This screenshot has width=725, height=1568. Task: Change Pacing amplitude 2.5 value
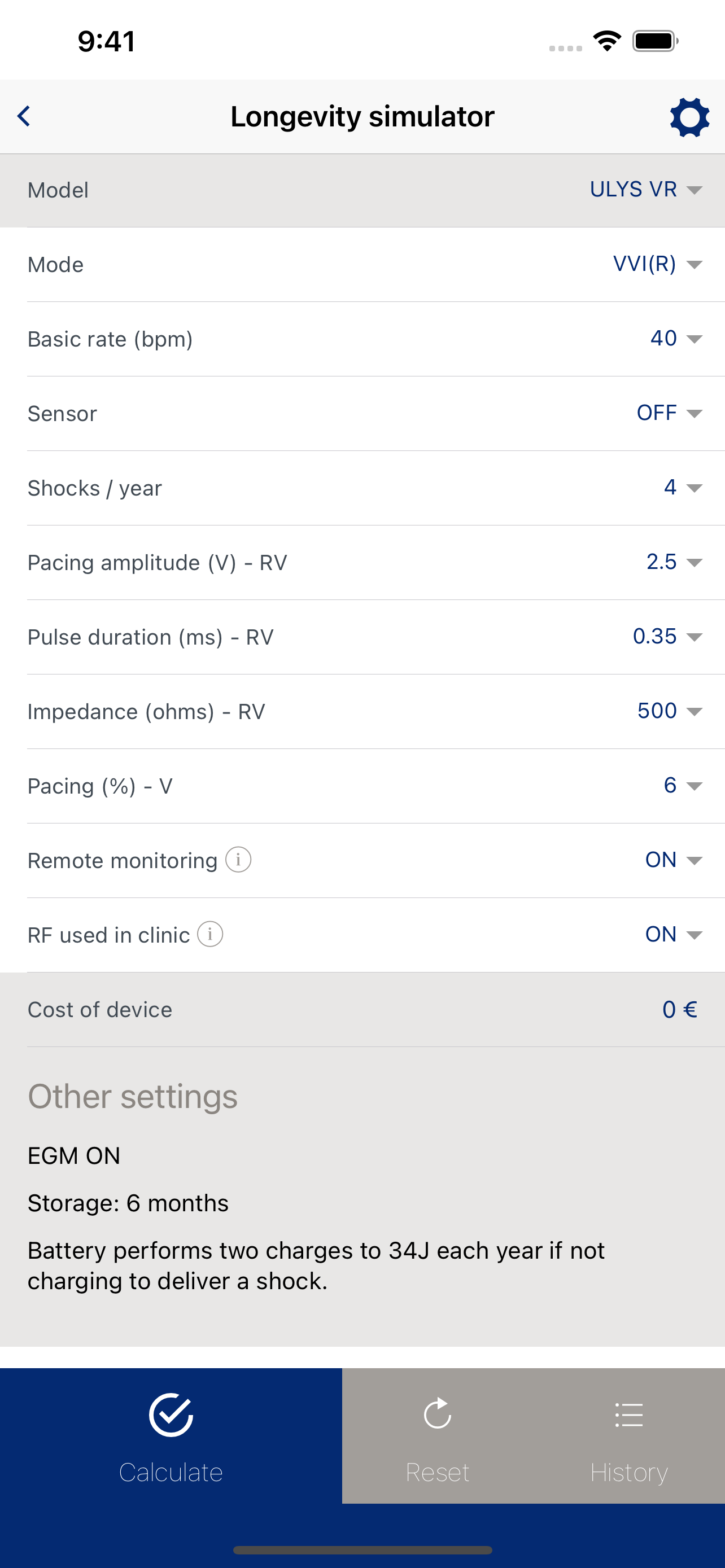pos(674,561)
